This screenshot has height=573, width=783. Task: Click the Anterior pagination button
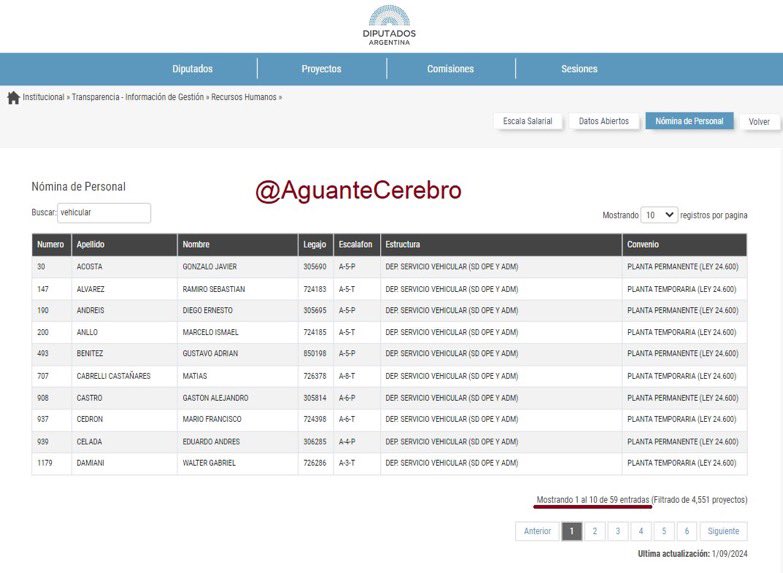pyautogui.click(x=537, y=531)
